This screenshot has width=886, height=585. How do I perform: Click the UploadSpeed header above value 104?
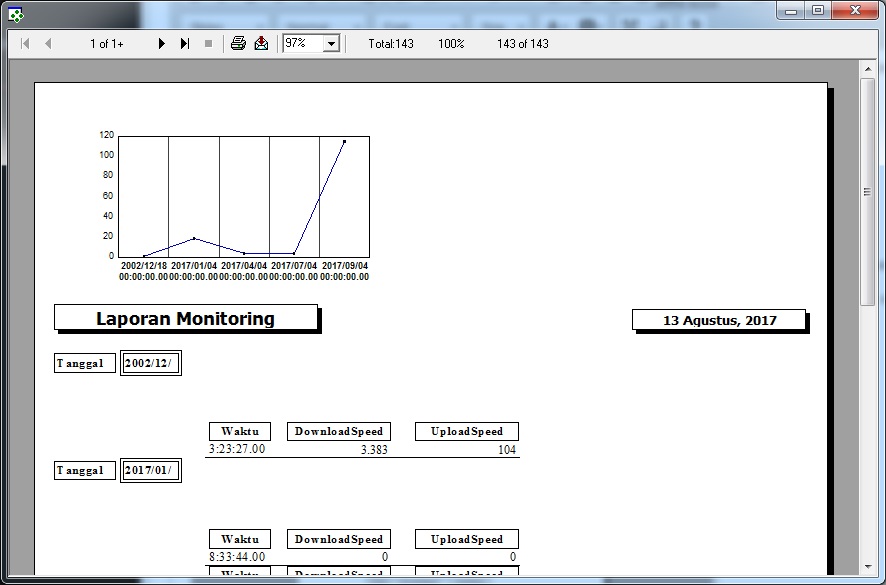tap(466, 431)
